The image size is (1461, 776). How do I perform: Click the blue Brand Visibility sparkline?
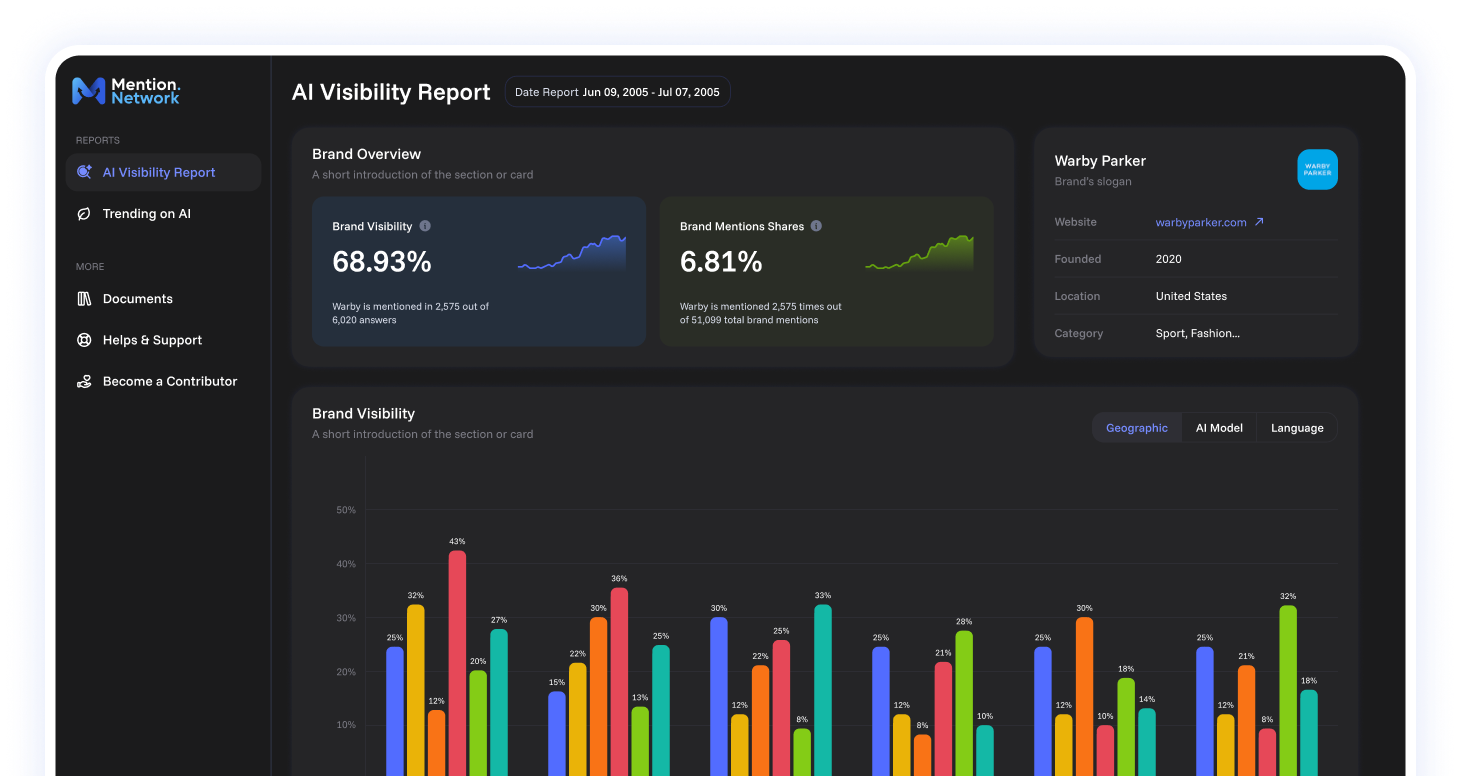click(x=572, y=253)
